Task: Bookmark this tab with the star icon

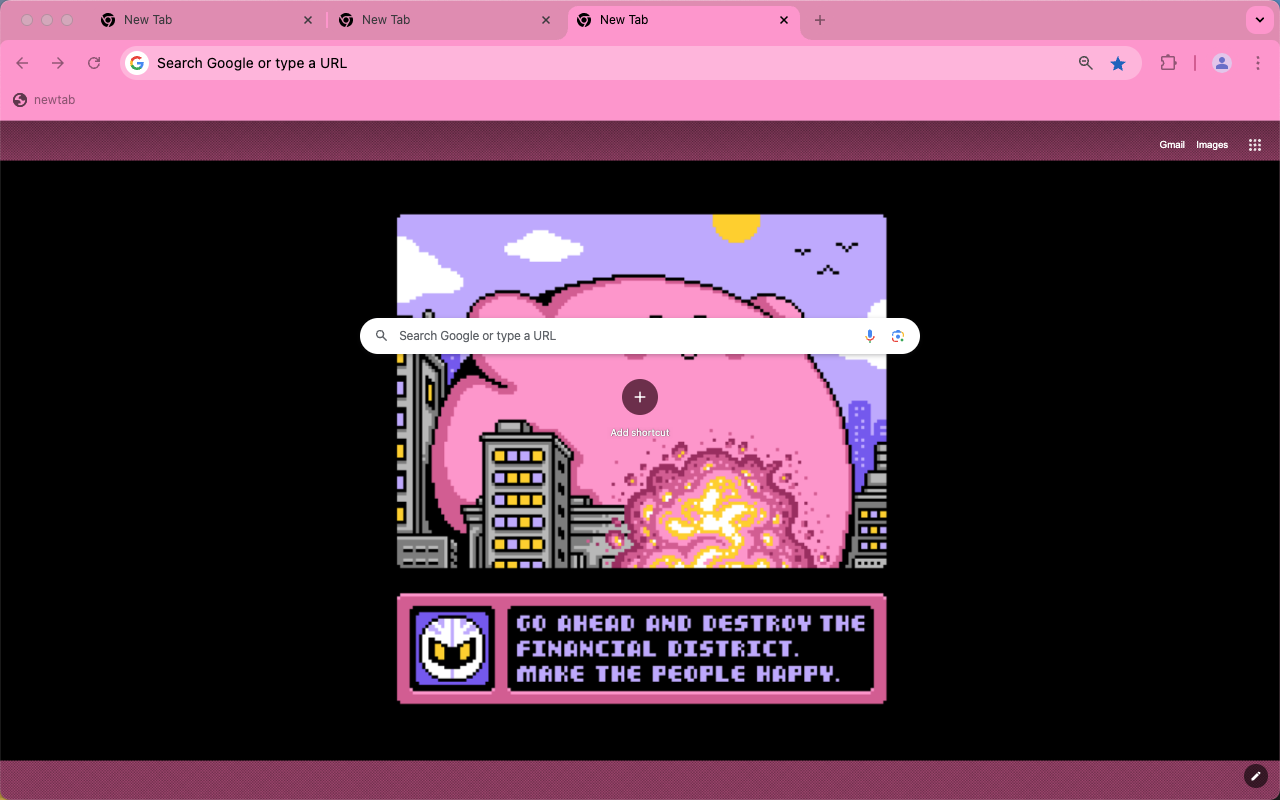Action: (1118, 63)
